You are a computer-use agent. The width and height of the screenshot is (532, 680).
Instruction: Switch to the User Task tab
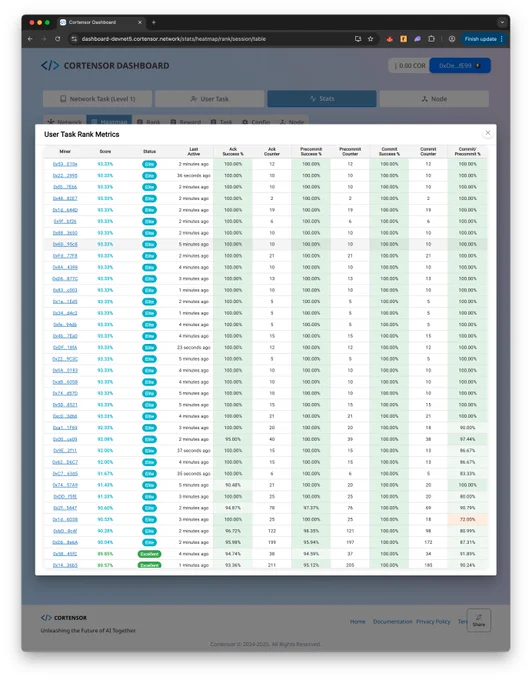pos(210,99)
